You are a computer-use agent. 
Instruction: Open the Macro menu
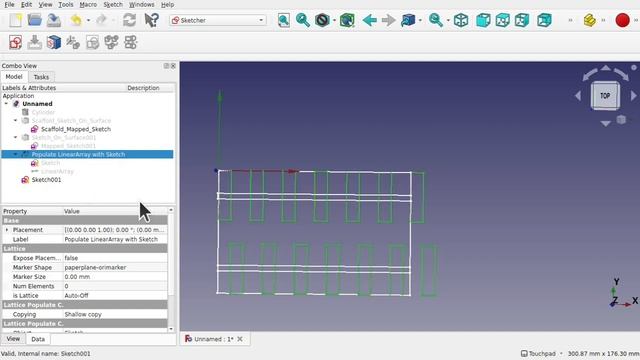(88, 4)
